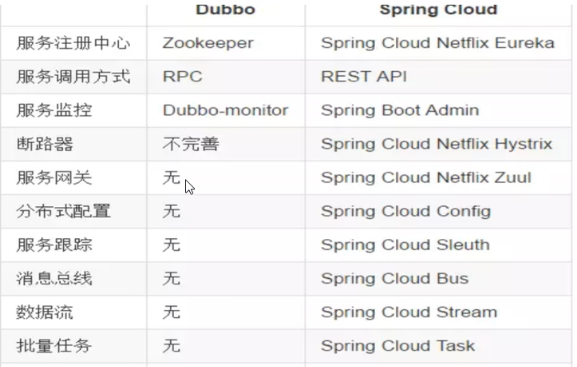The width and height of the screenshot is (577, 367).
Task: Click the 断路器 row label
Action: tap(45, 144)
